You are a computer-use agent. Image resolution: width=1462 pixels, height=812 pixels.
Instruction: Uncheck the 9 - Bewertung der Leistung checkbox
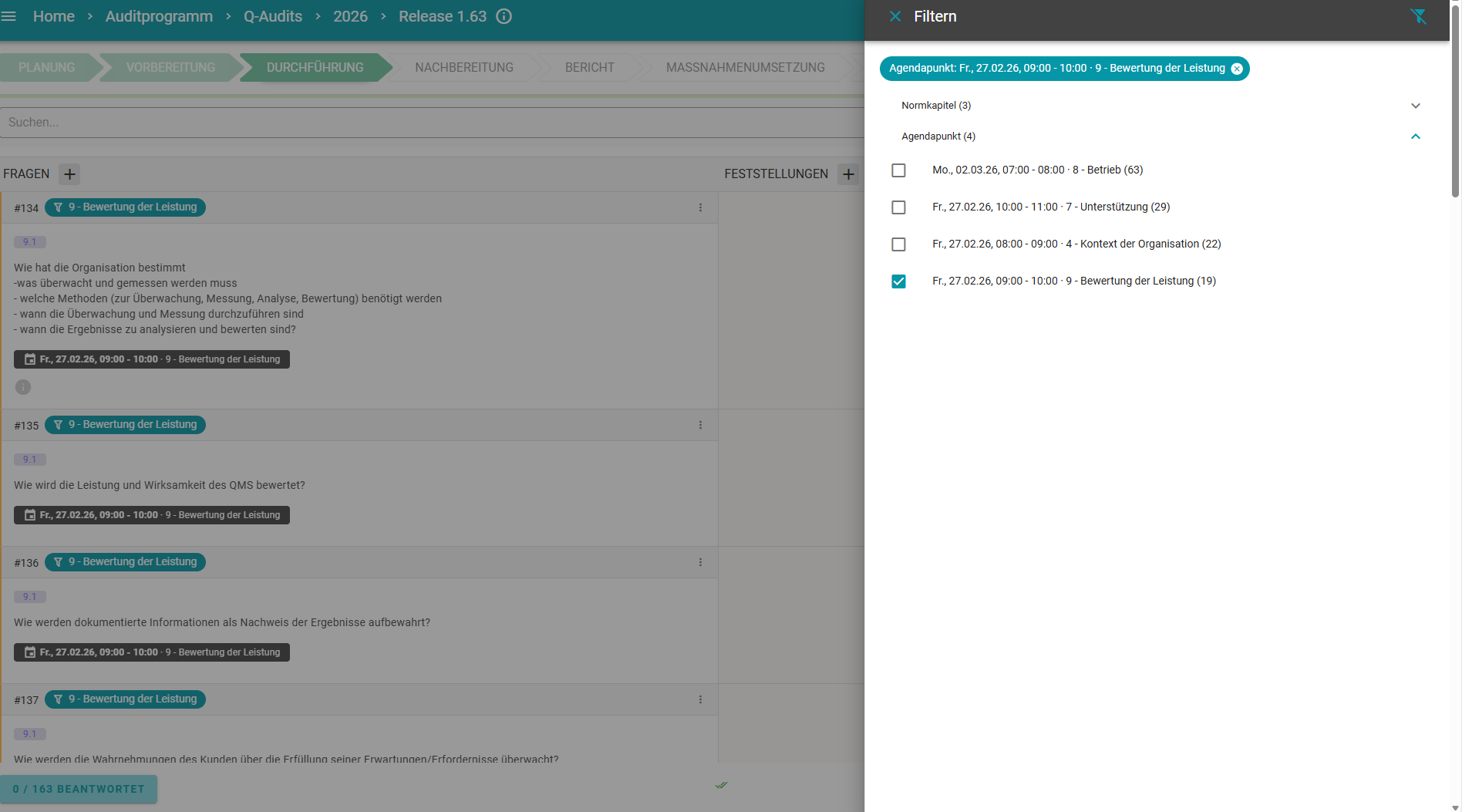click(898, 281)
